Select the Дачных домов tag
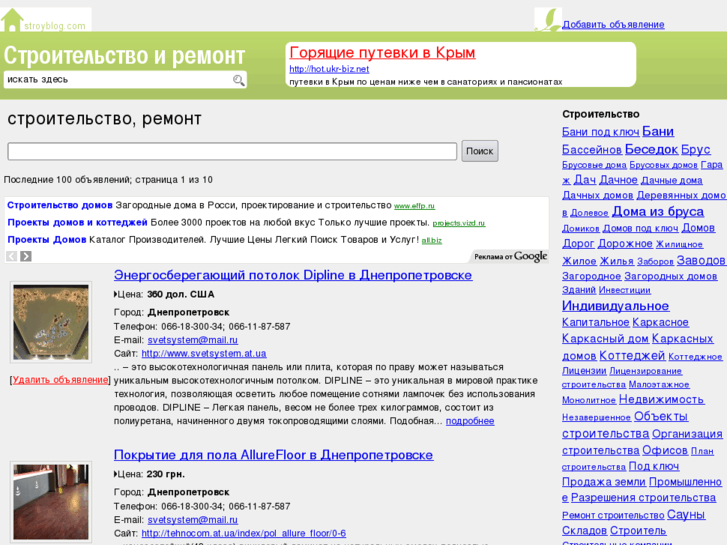Image resolution: width=727 pixels, height=545 pixels. point(598,196)
